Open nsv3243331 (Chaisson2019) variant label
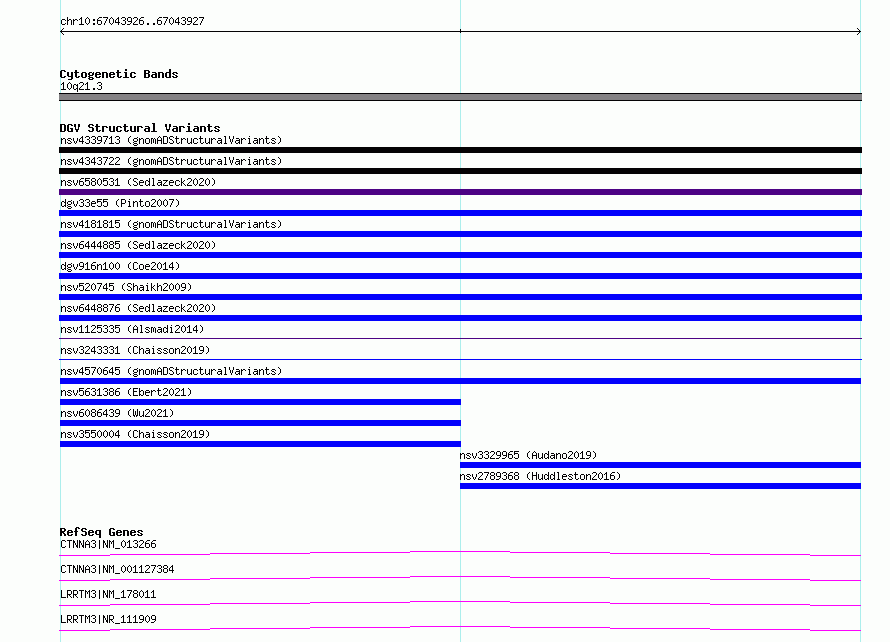Screen dimensions: 890x642 pyautogui.click(x=135, y=350)
